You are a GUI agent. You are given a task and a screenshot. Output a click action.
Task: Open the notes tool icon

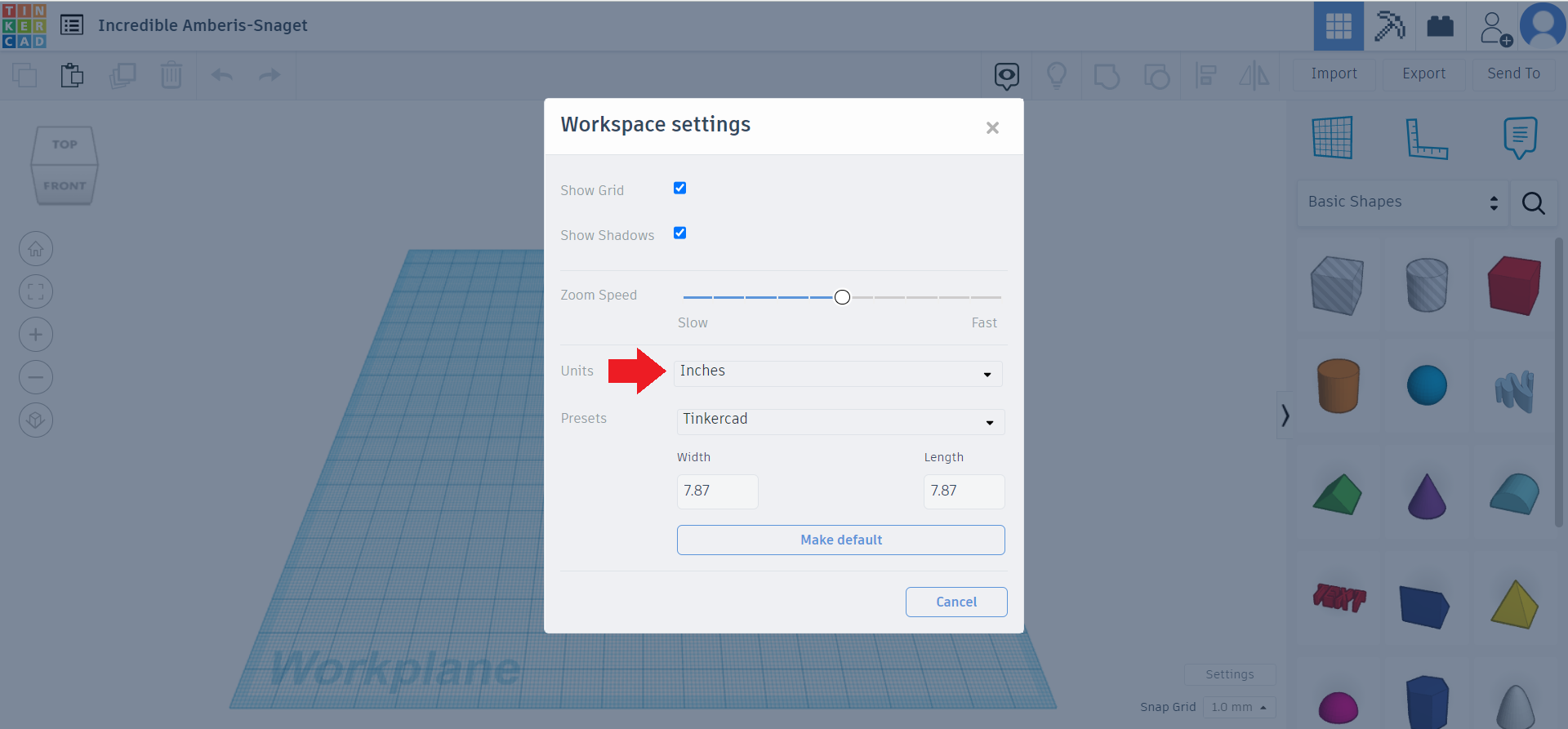click(x=1520, y=137)
